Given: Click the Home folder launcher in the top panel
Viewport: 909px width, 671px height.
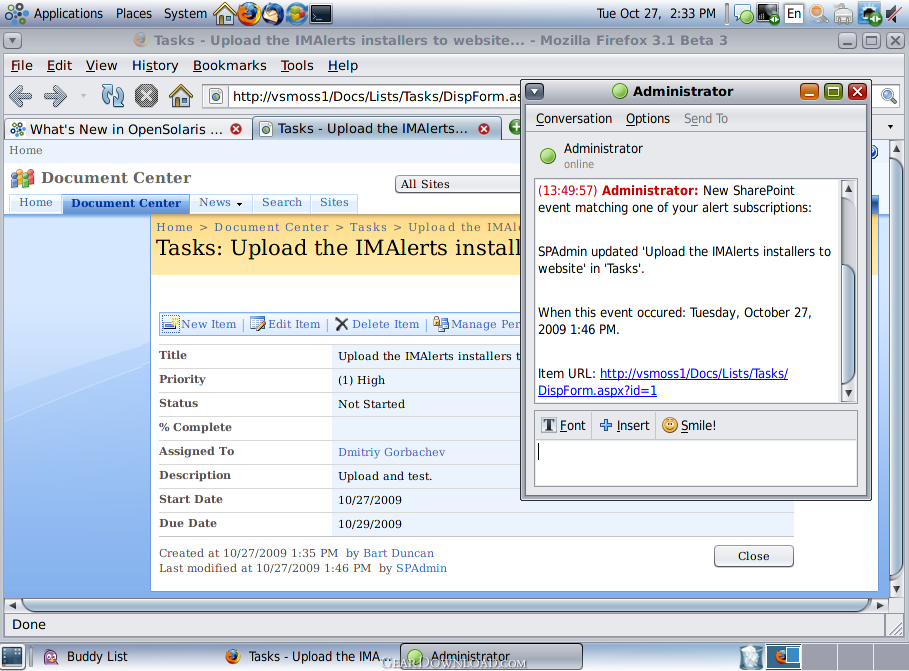Looking at the screenshot, I should point(224,13).
